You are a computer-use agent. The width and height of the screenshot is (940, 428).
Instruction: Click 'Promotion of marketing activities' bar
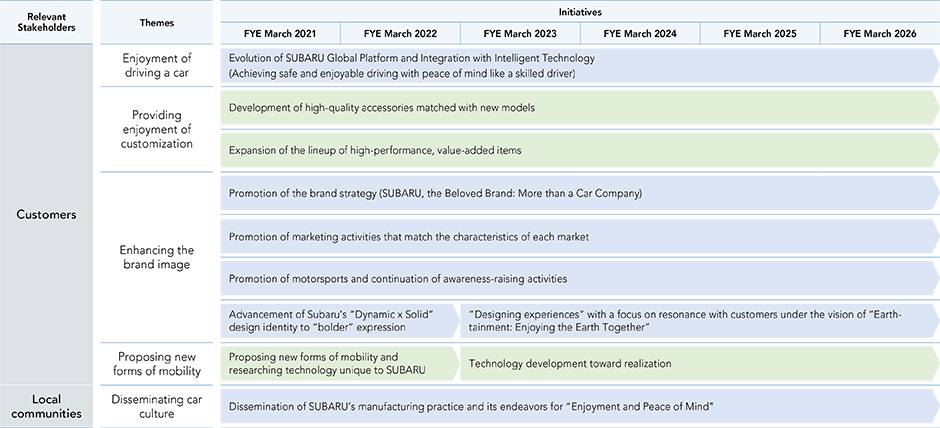tap(580, 236)
